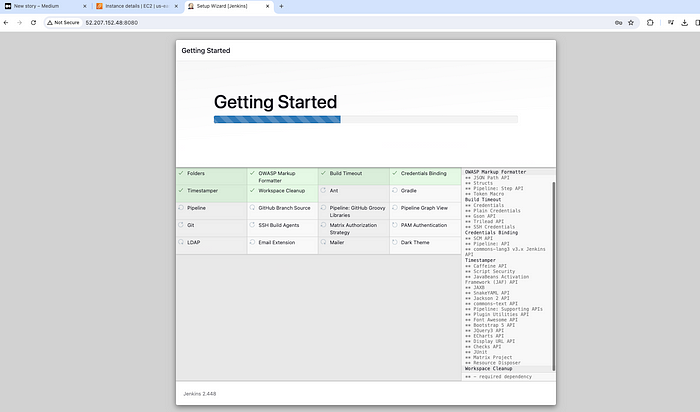
Task: Click the Folders plugin cell
Action: 212,176
